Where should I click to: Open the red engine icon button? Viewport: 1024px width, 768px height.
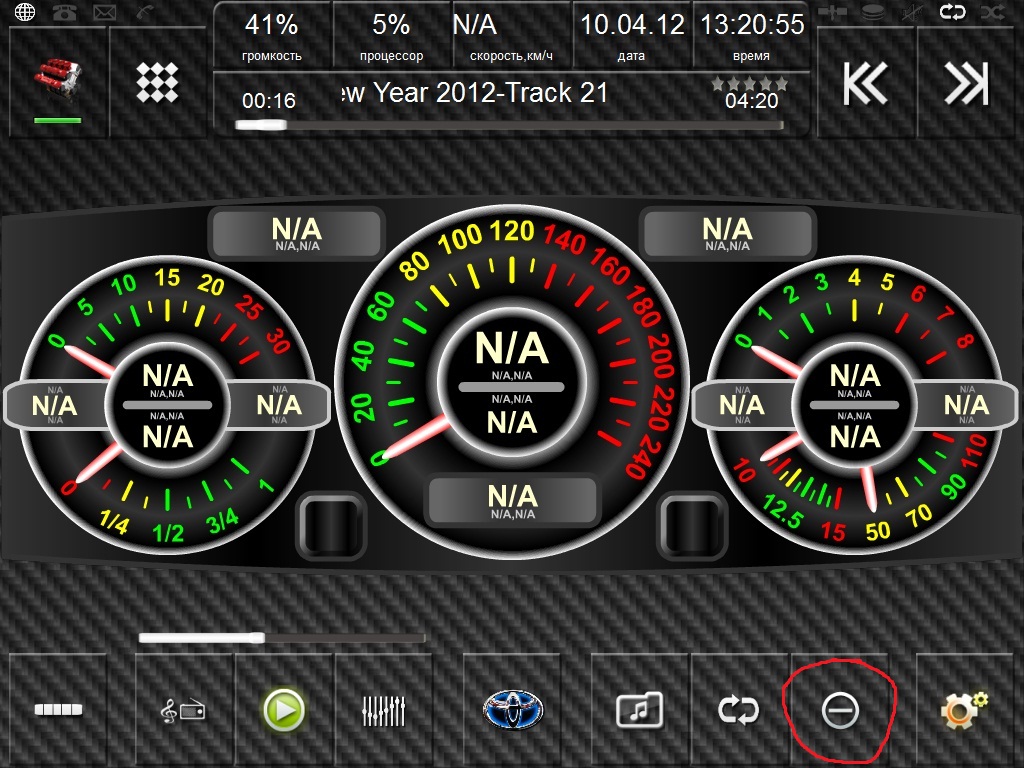point(57,82)
